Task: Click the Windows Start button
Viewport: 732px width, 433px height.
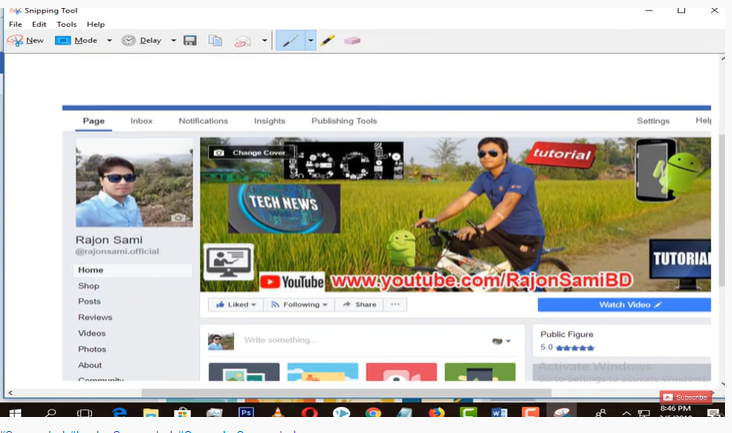Action: [x=15, y=412]
